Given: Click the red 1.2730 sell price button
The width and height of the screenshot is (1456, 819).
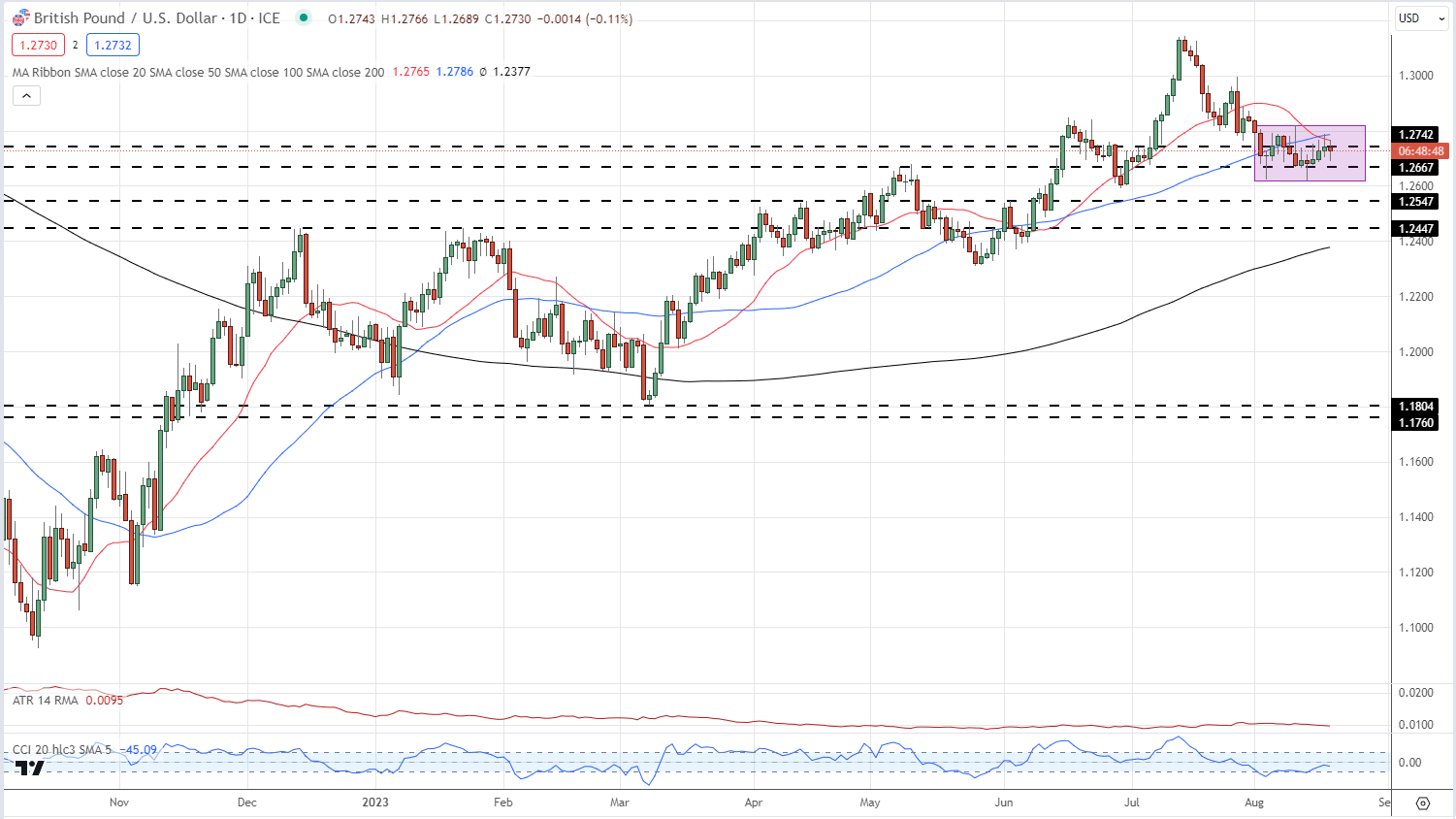Looking at the screenshot, I should point(38,45).
